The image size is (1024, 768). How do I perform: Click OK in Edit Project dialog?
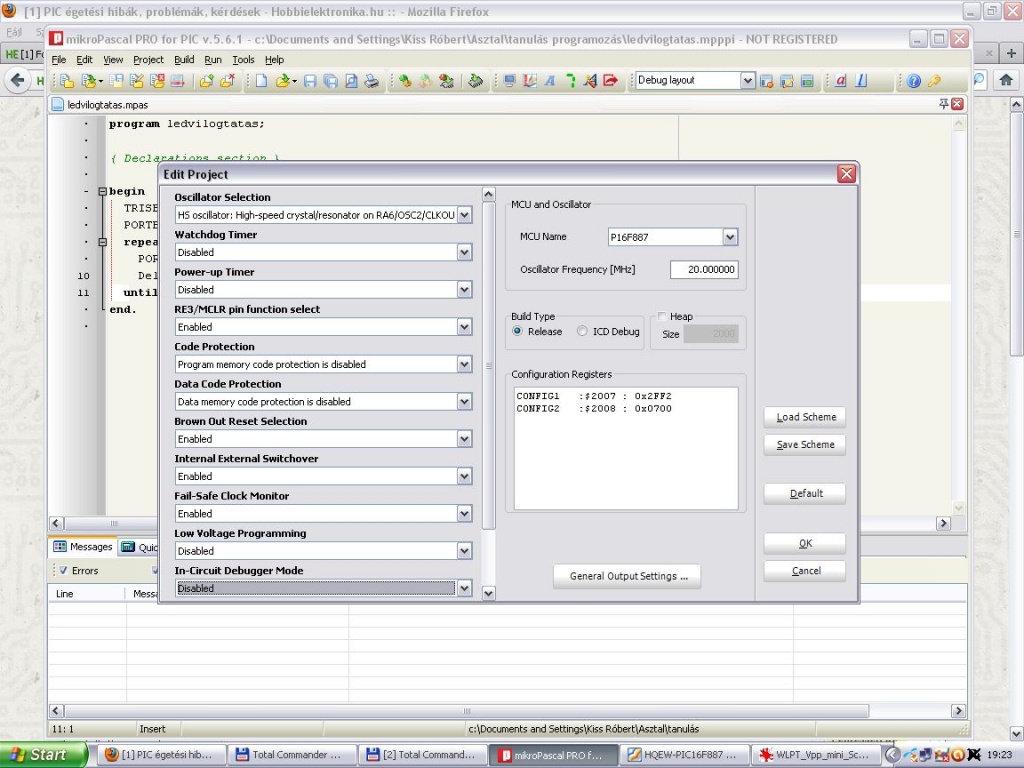tap(805, 543)
